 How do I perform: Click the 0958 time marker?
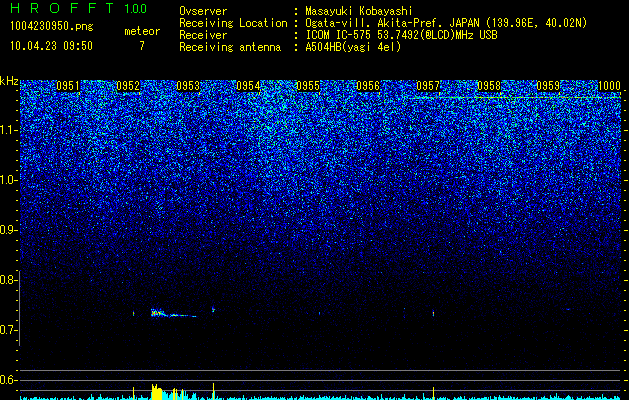tap(489, 86)
